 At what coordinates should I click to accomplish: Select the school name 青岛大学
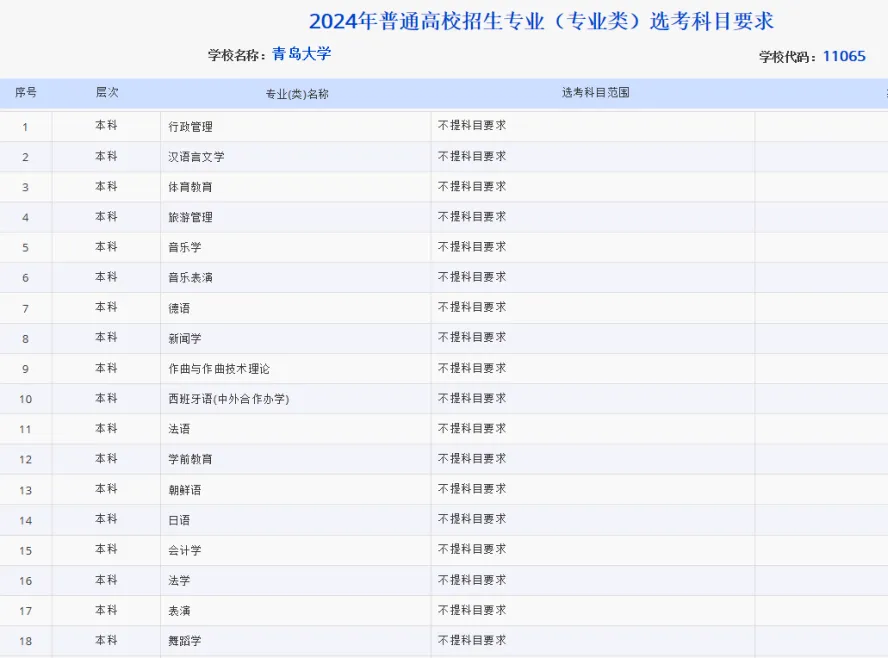301,54
